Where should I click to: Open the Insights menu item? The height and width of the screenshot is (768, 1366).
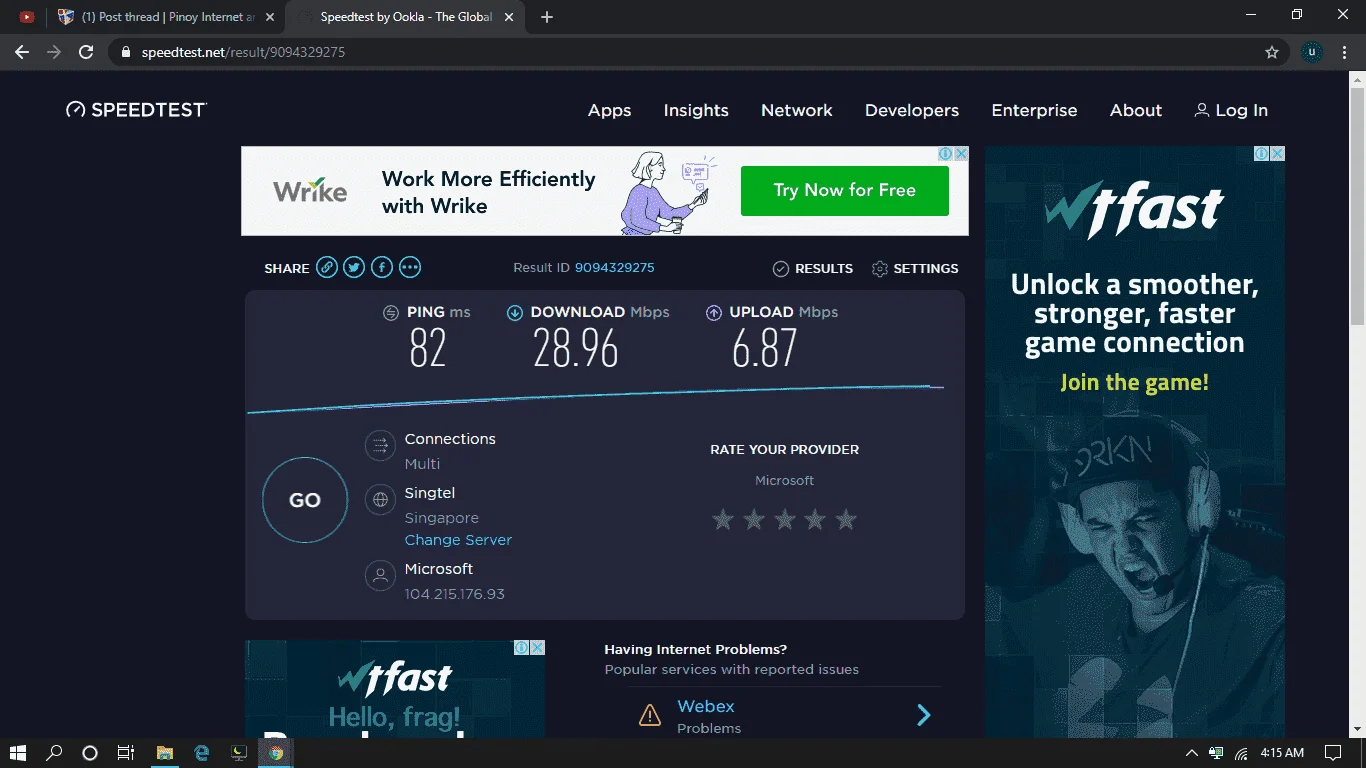click(696, 110)
